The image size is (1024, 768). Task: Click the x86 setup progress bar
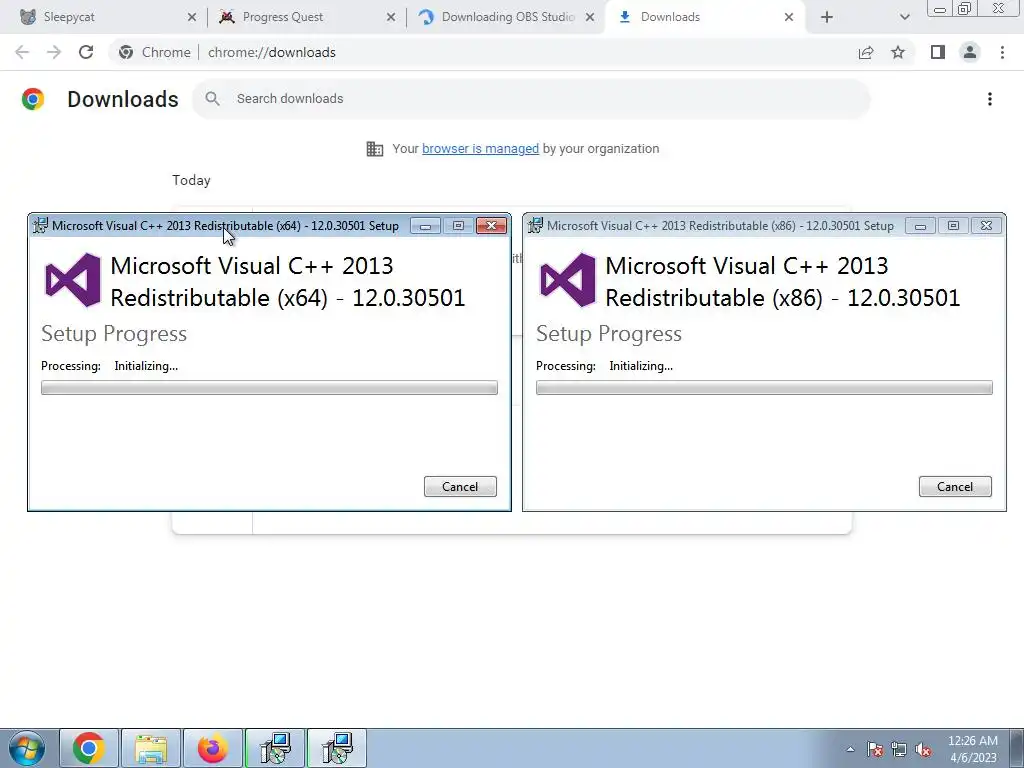click(764, 388)
